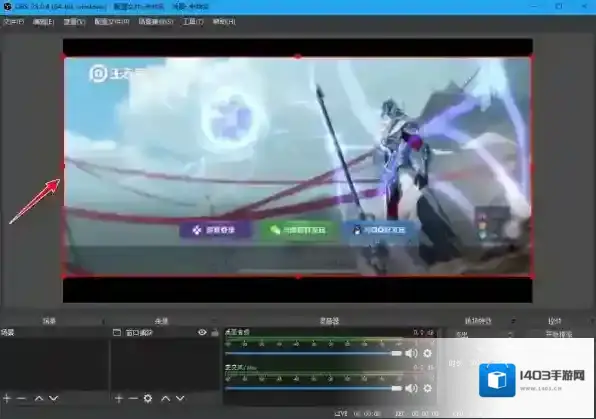Close the OBS window
The image size is (596, 419).
(584, 6)
